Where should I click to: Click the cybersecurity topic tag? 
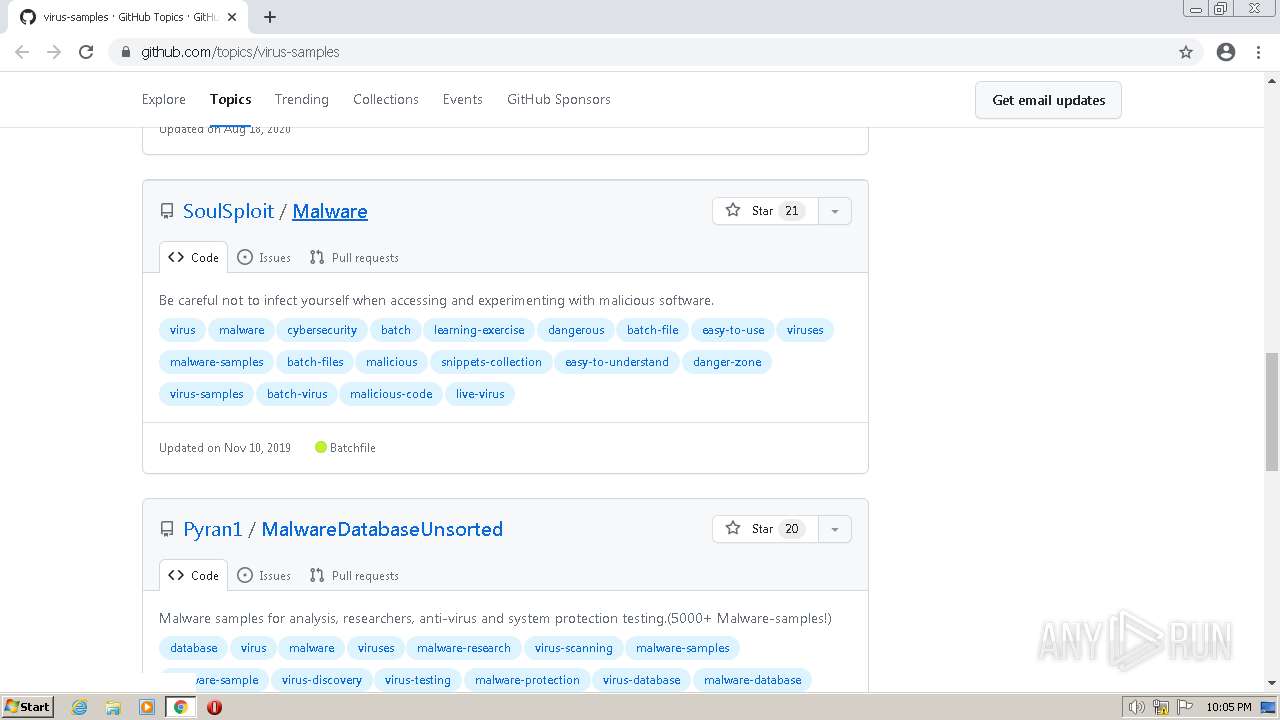[x=322, y=330]
